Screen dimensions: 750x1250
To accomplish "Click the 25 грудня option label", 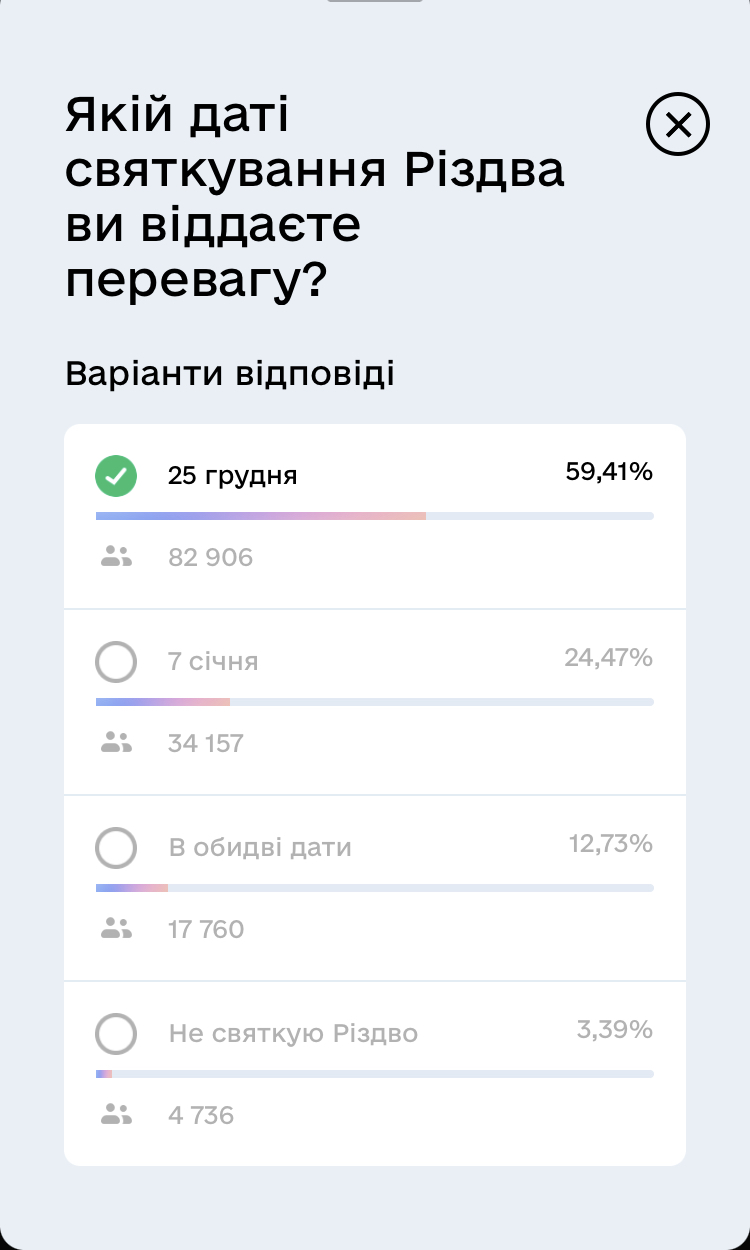I will click(232, 476).
